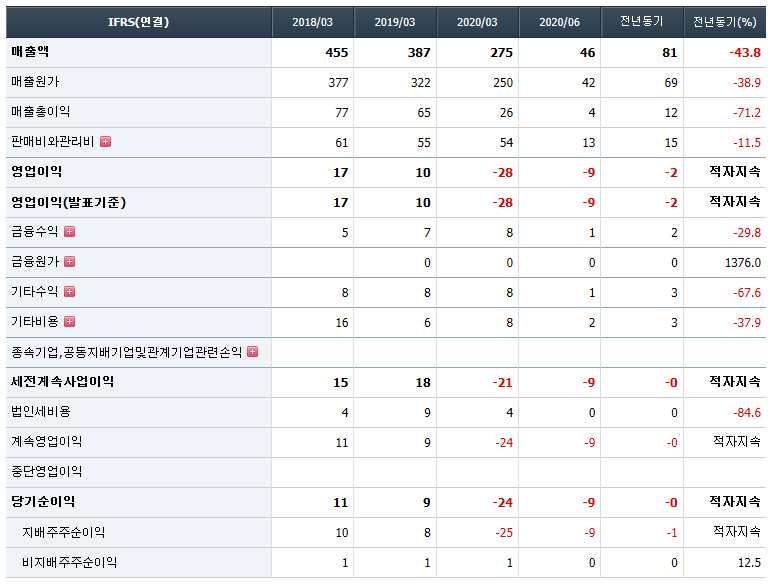Click 지배주주순이익 2020/03 value -25

(504, 533)
